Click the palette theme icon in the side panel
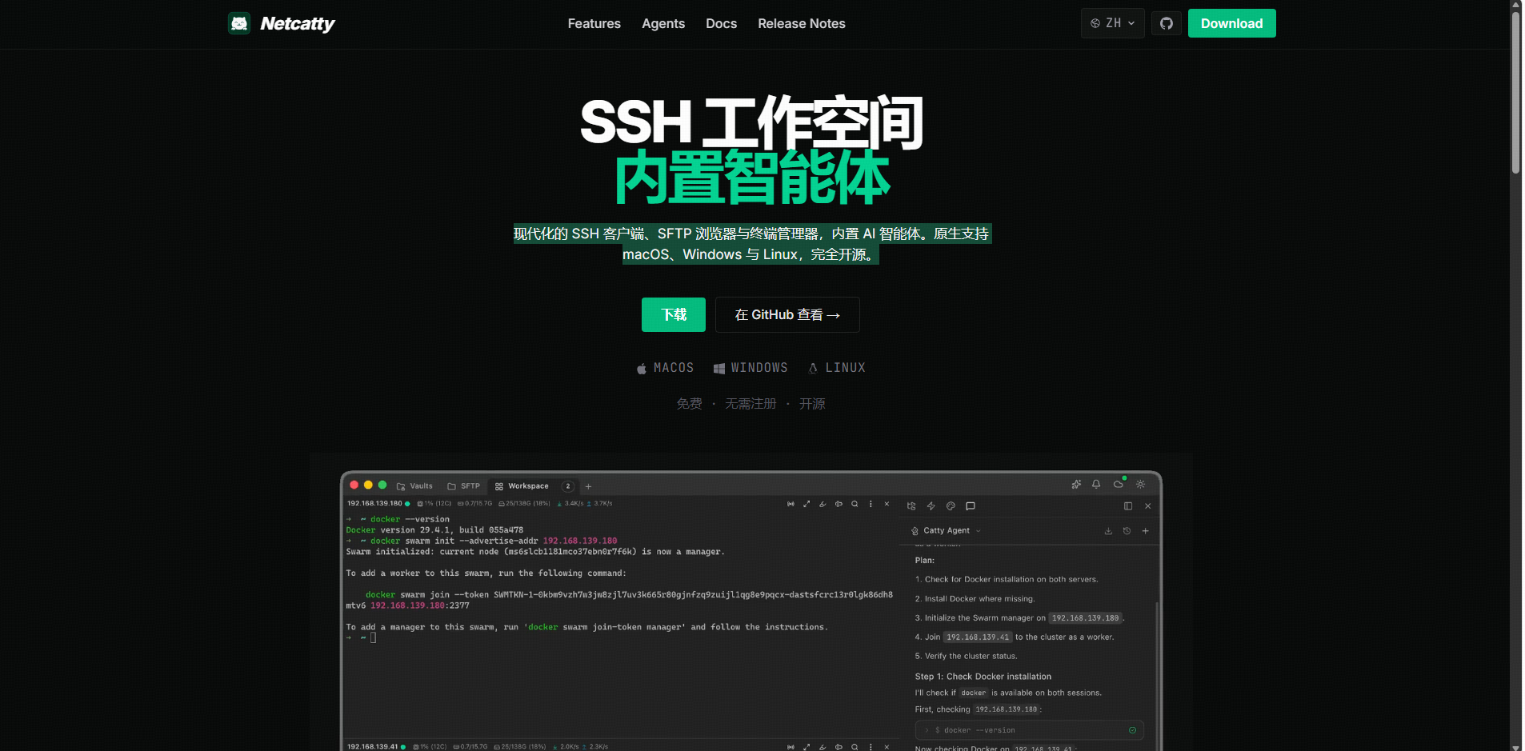This screenshot has height=751, width=1525. click(951, 506)
